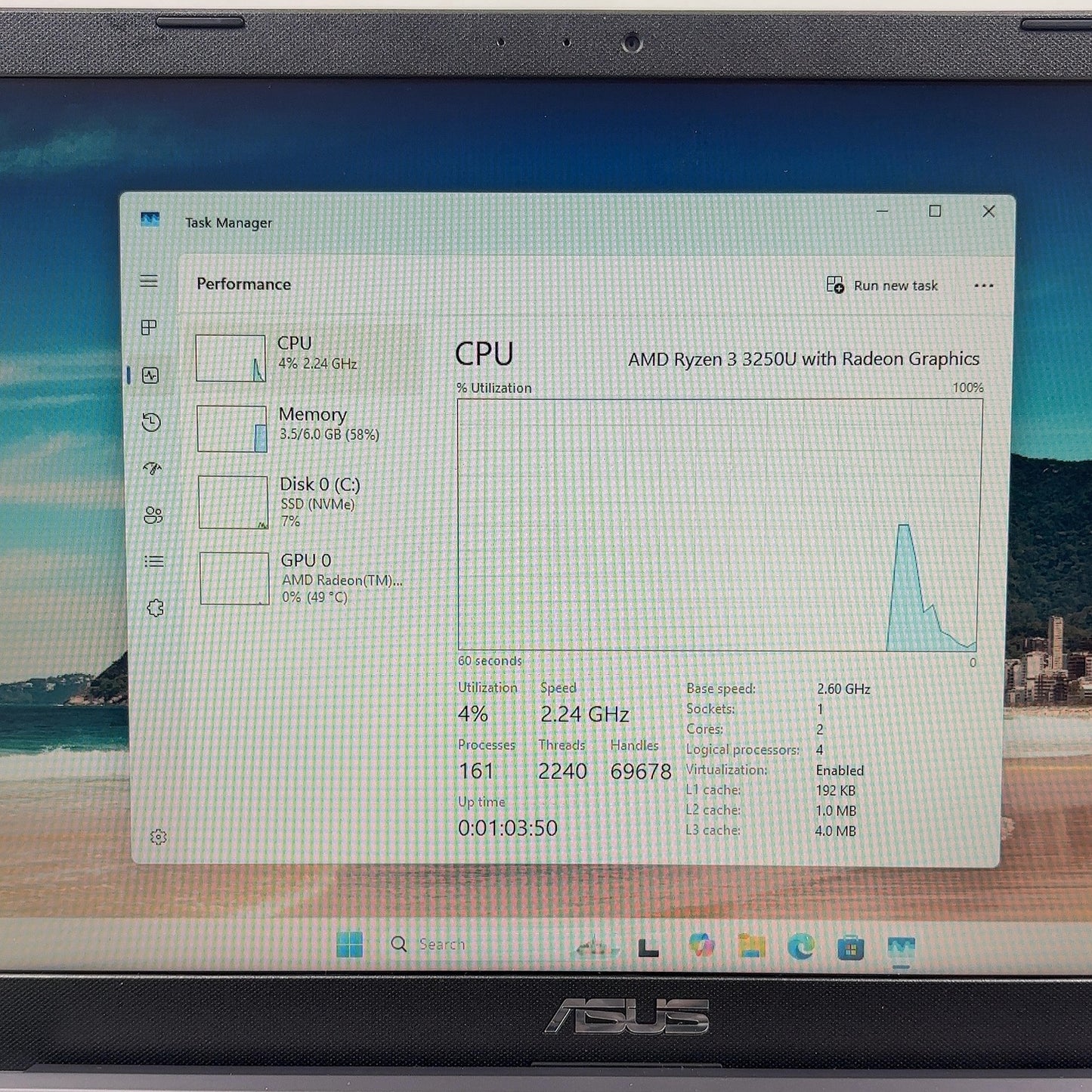Click the CPU mini graph thumbnail
This screenshot has height=1092, width=1092.
point(230,358)
